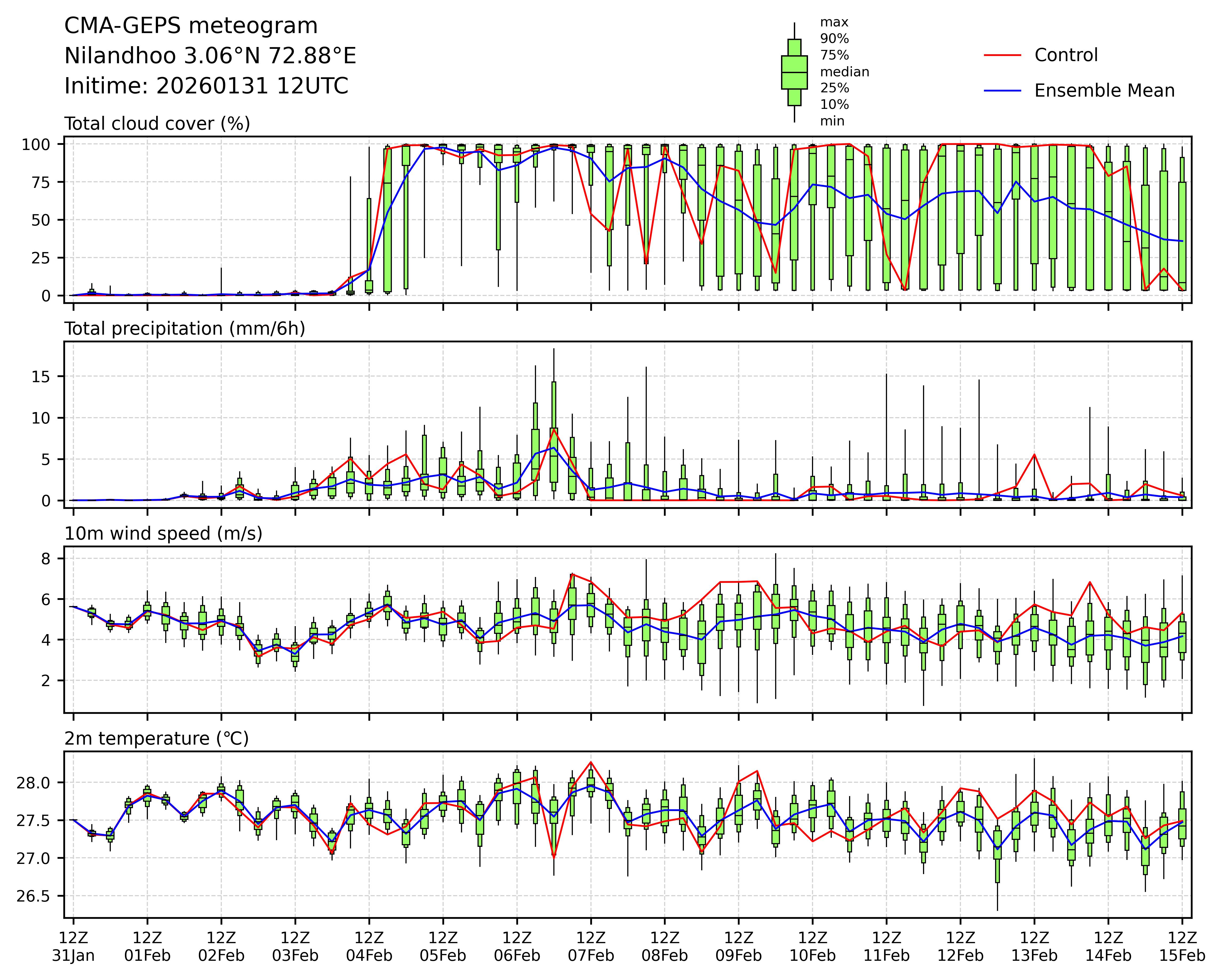This screenshot has height=980, width=1222.
Task: Click the Control legend text
Action: tap(1066, 56)
